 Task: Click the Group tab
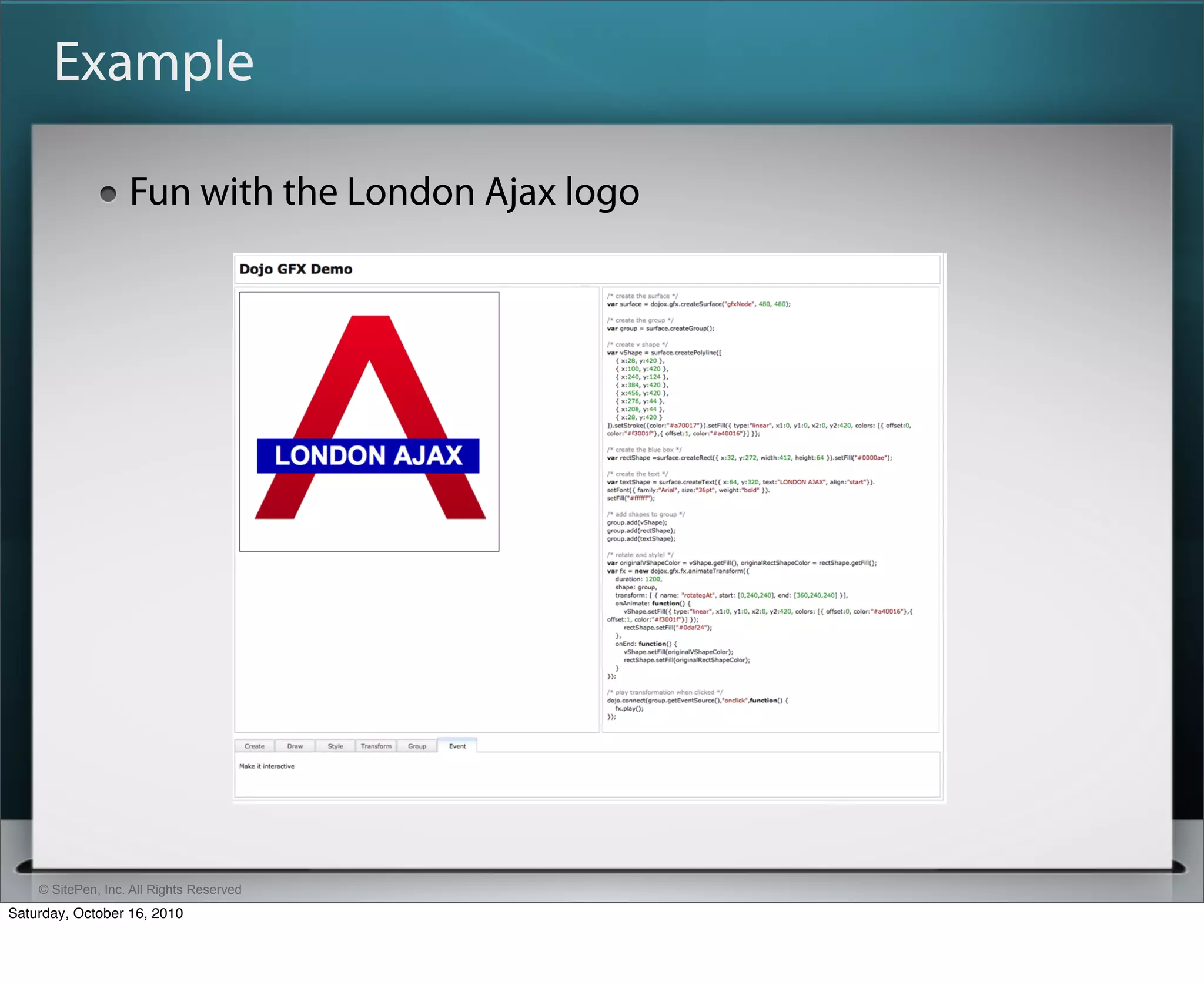(417, 746)
